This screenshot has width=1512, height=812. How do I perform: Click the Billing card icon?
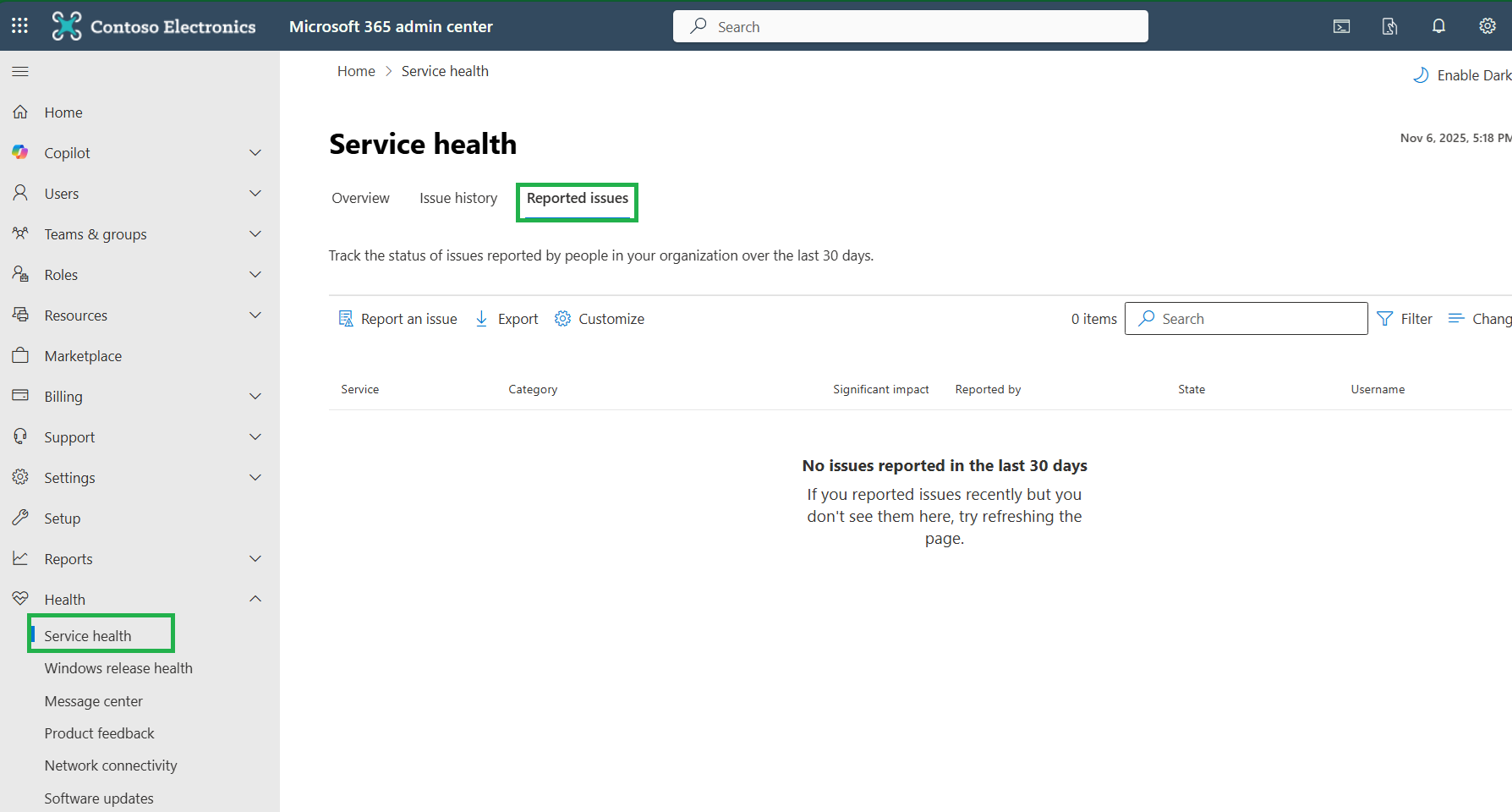(x=20, y=396)
